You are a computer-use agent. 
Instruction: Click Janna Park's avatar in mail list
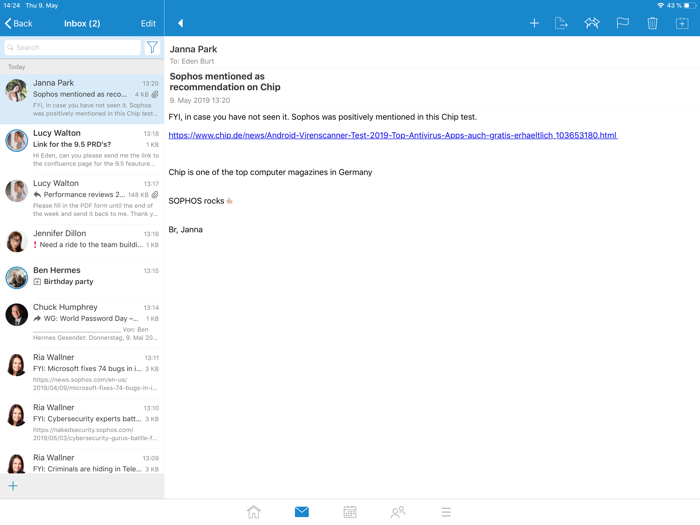(17, 91)
